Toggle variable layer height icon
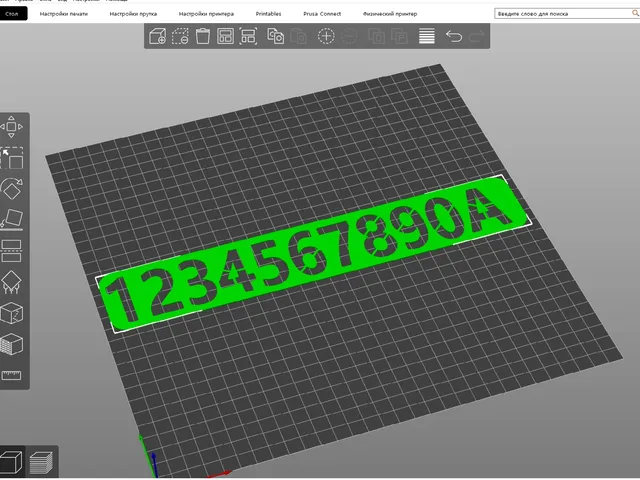Viewport: 640px width, 480px height. (x=427, y=36)
